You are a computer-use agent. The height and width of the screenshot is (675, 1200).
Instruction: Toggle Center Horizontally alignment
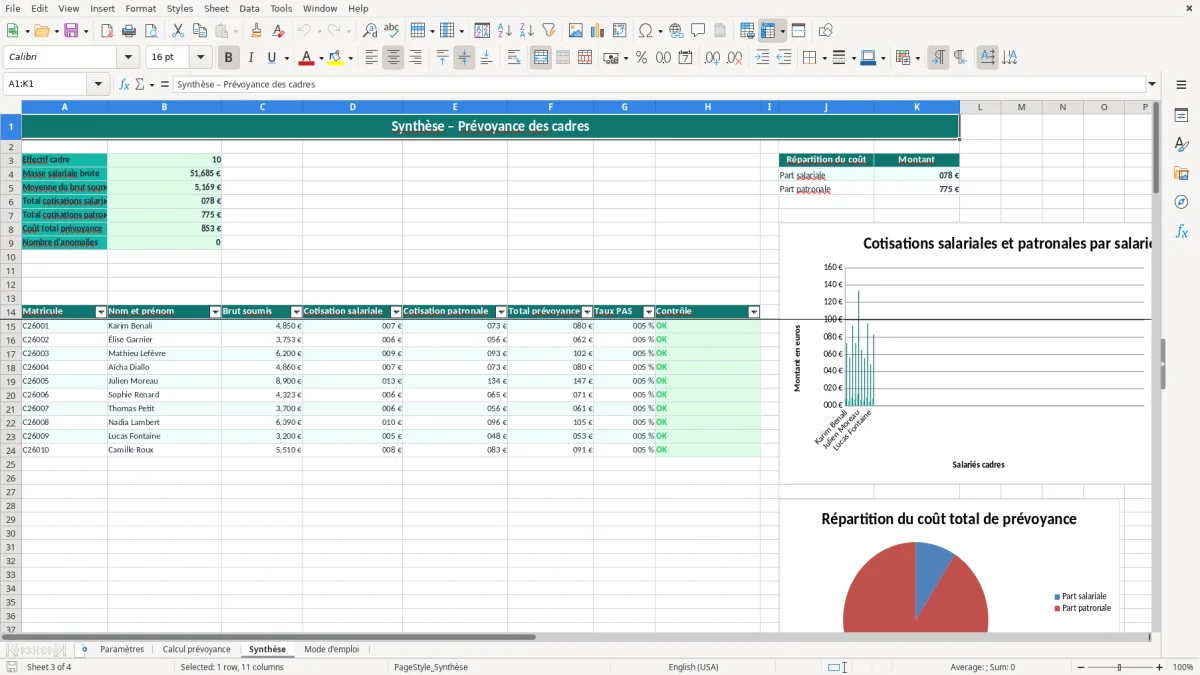393,58
